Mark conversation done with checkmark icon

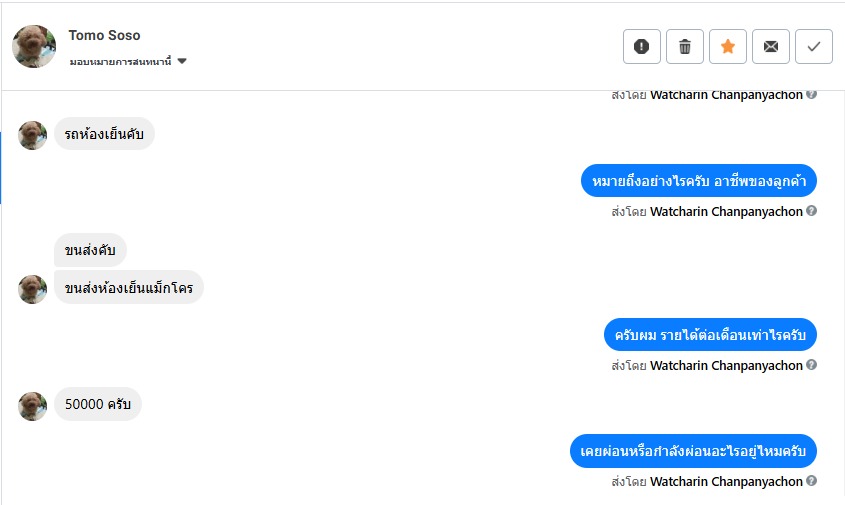[x=814, y=46]
